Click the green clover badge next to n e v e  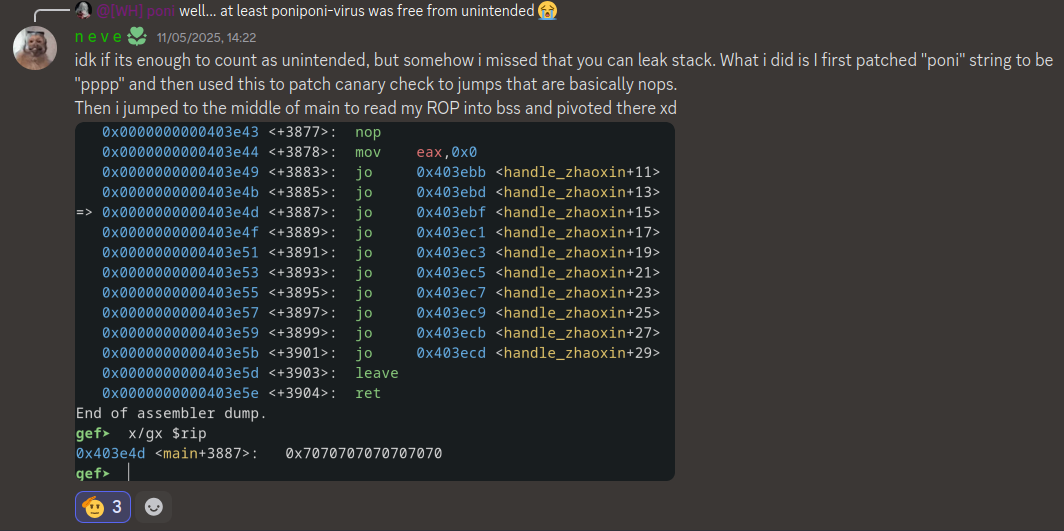(137, 36)
